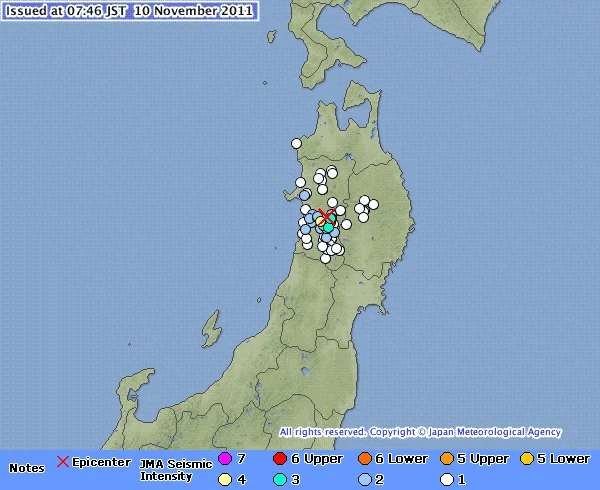Select the light blue intensity 2 legend swatch
This screenshot has width=600, height=490.
[x=365, y=479]
